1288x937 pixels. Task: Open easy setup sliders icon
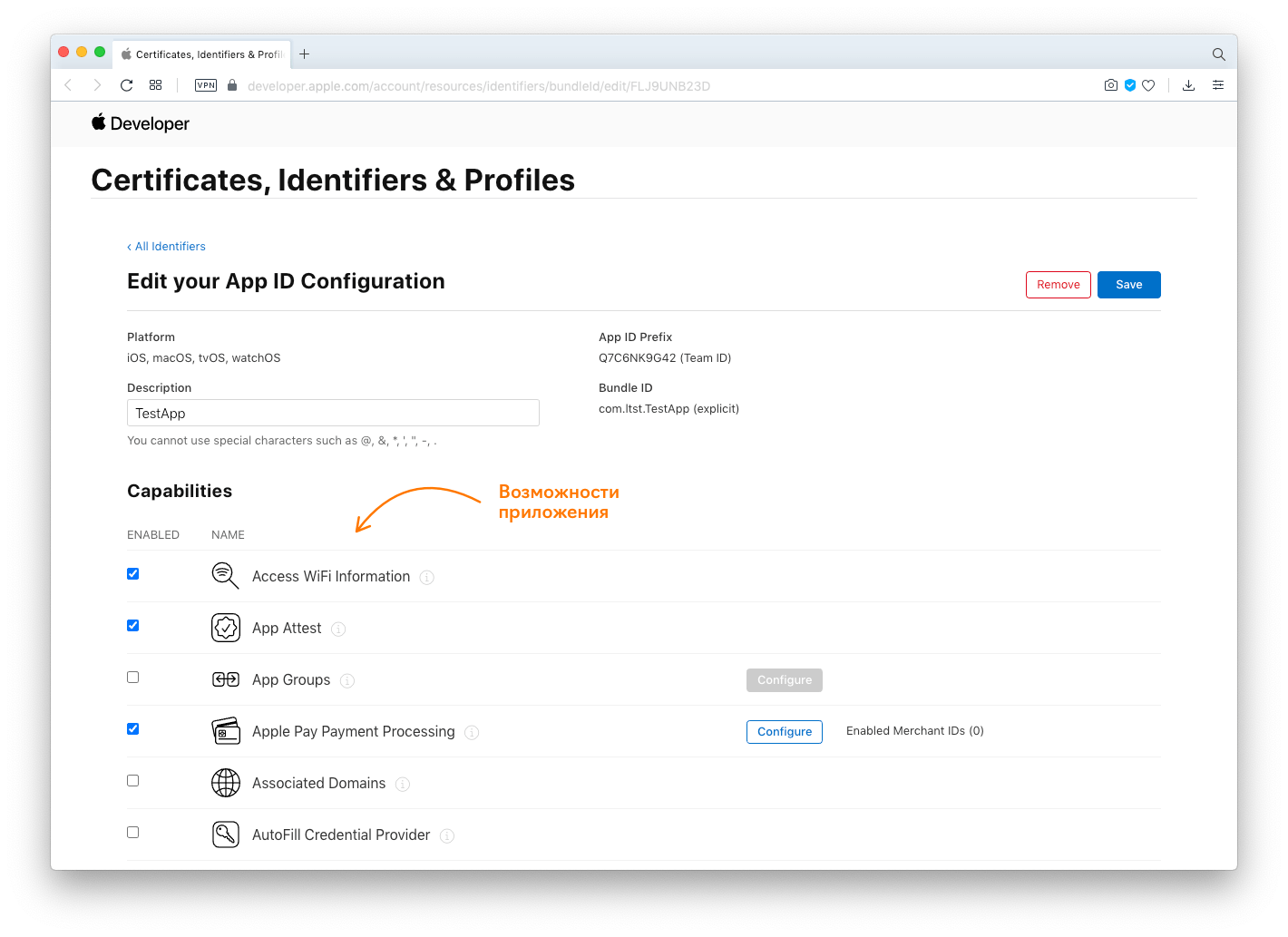[x=1218, y=85]
